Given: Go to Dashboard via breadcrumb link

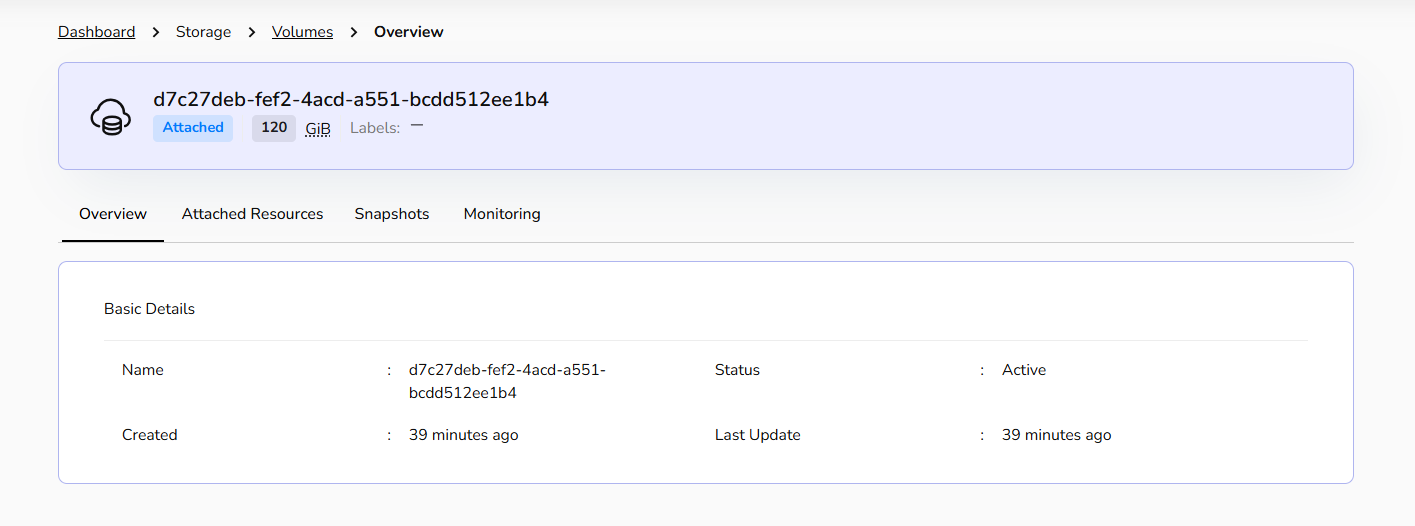Looking at the screenshot, I should (x=96, y=32).
